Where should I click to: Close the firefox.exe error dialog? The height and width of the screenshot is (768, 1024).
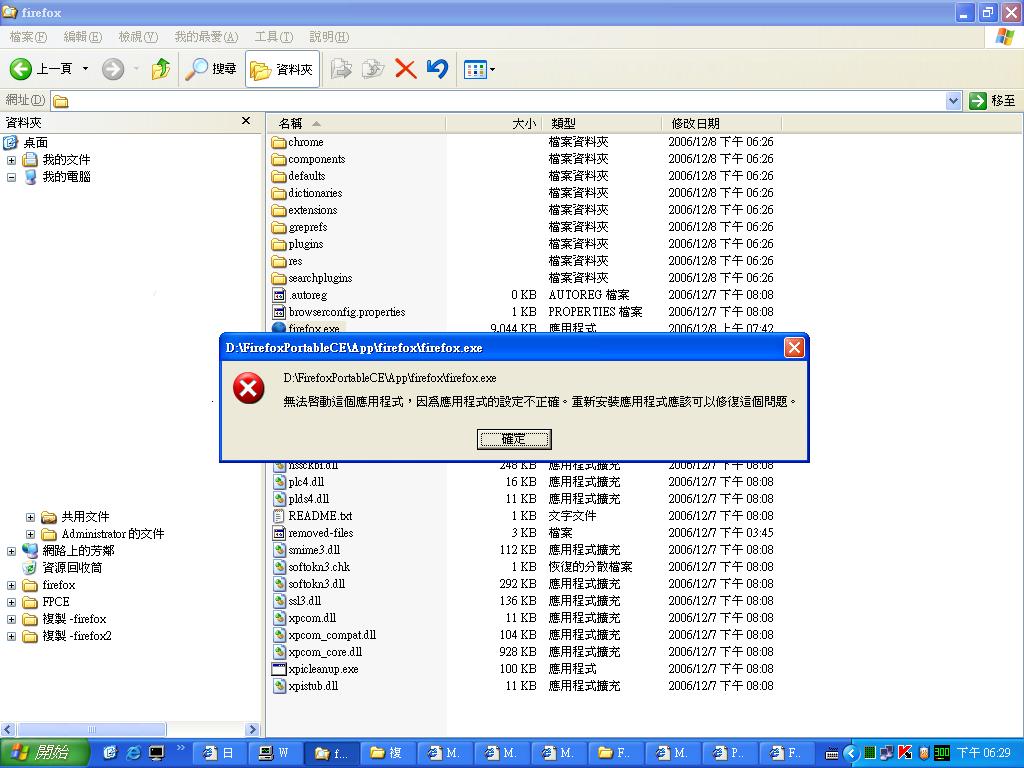794,347
